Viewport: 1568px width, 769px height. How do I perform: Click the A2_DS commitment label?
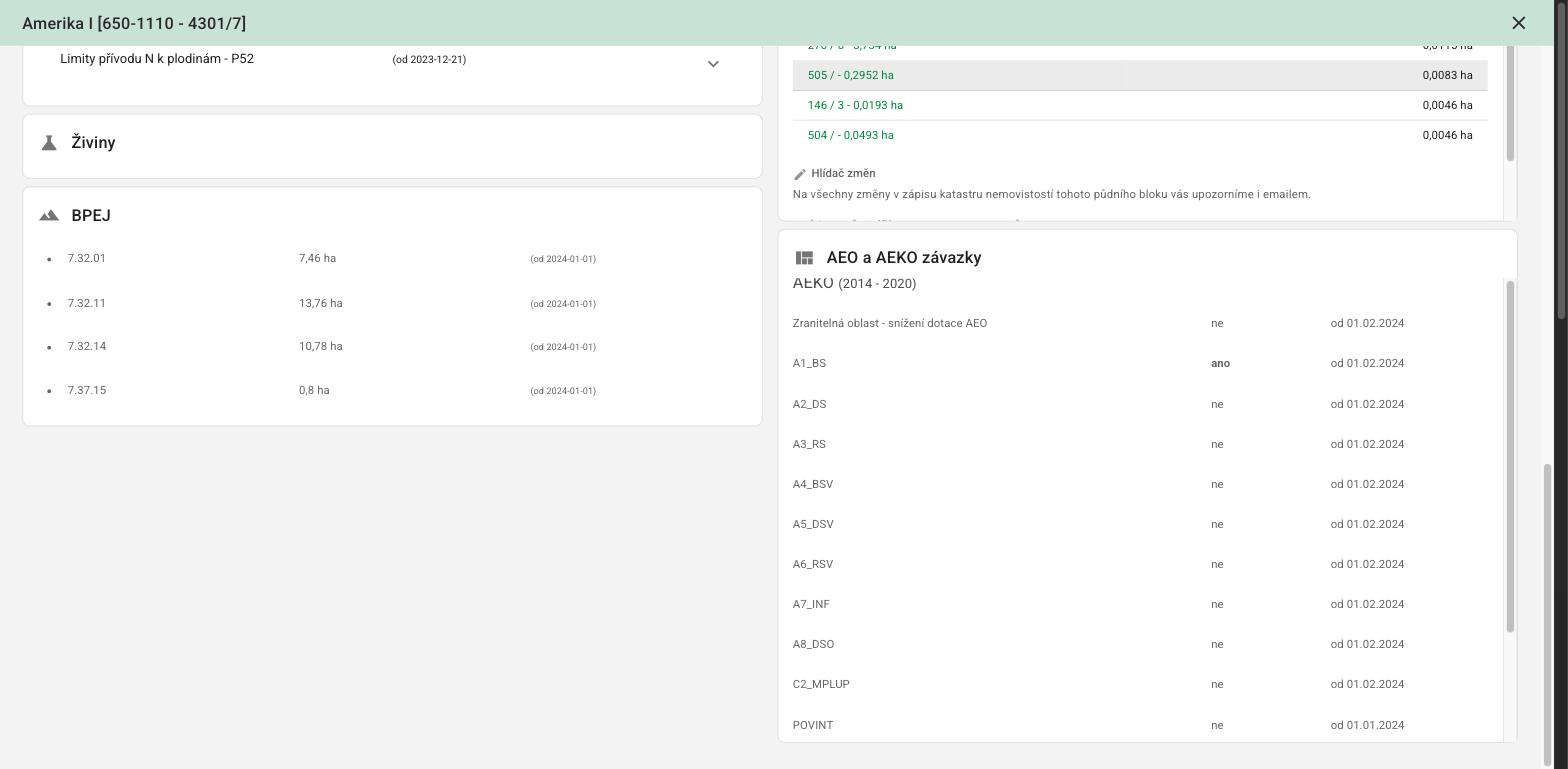809,404
